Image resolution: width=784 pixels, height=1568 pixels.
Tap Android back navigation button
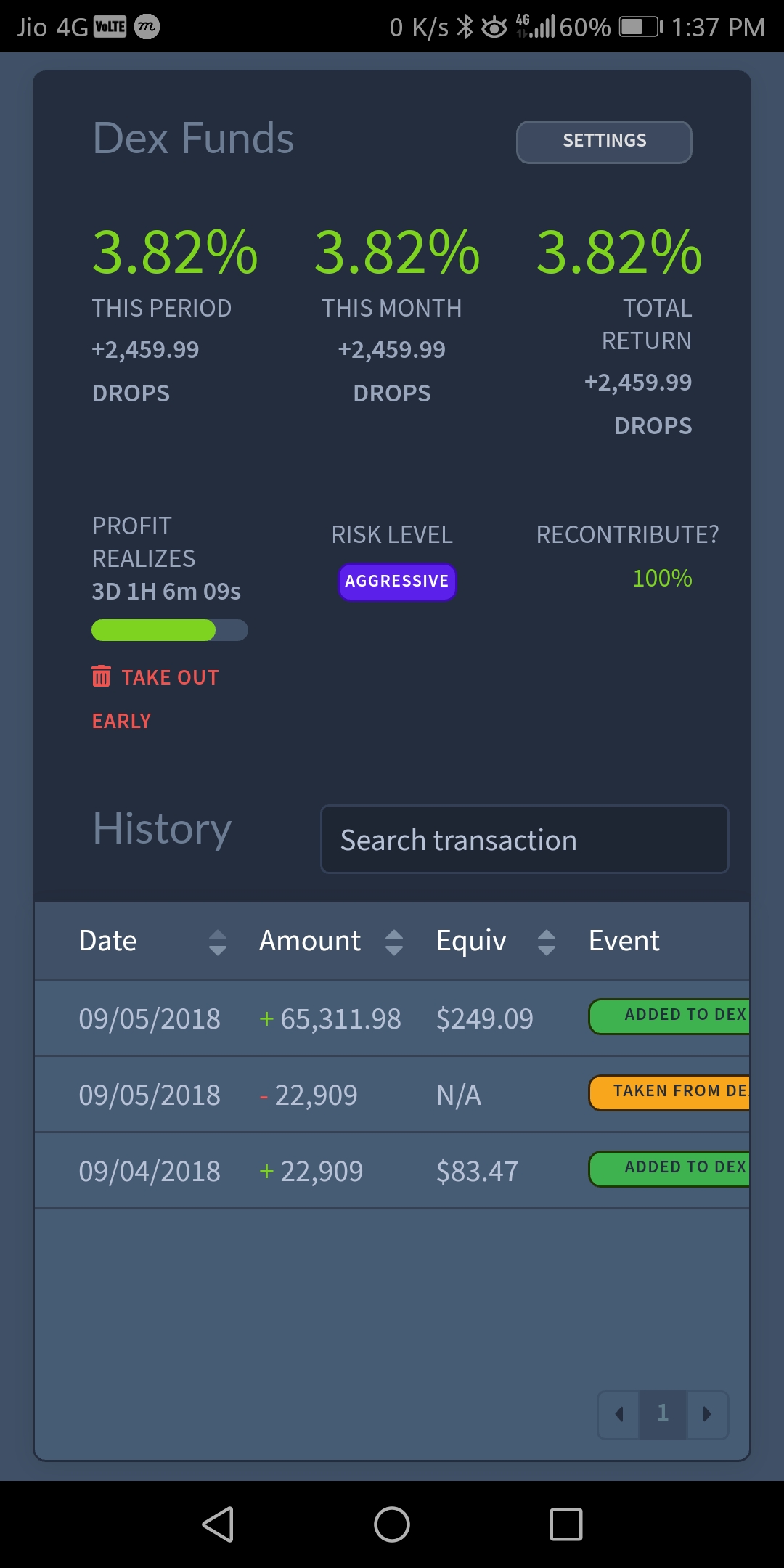[x=218, y=1524]
